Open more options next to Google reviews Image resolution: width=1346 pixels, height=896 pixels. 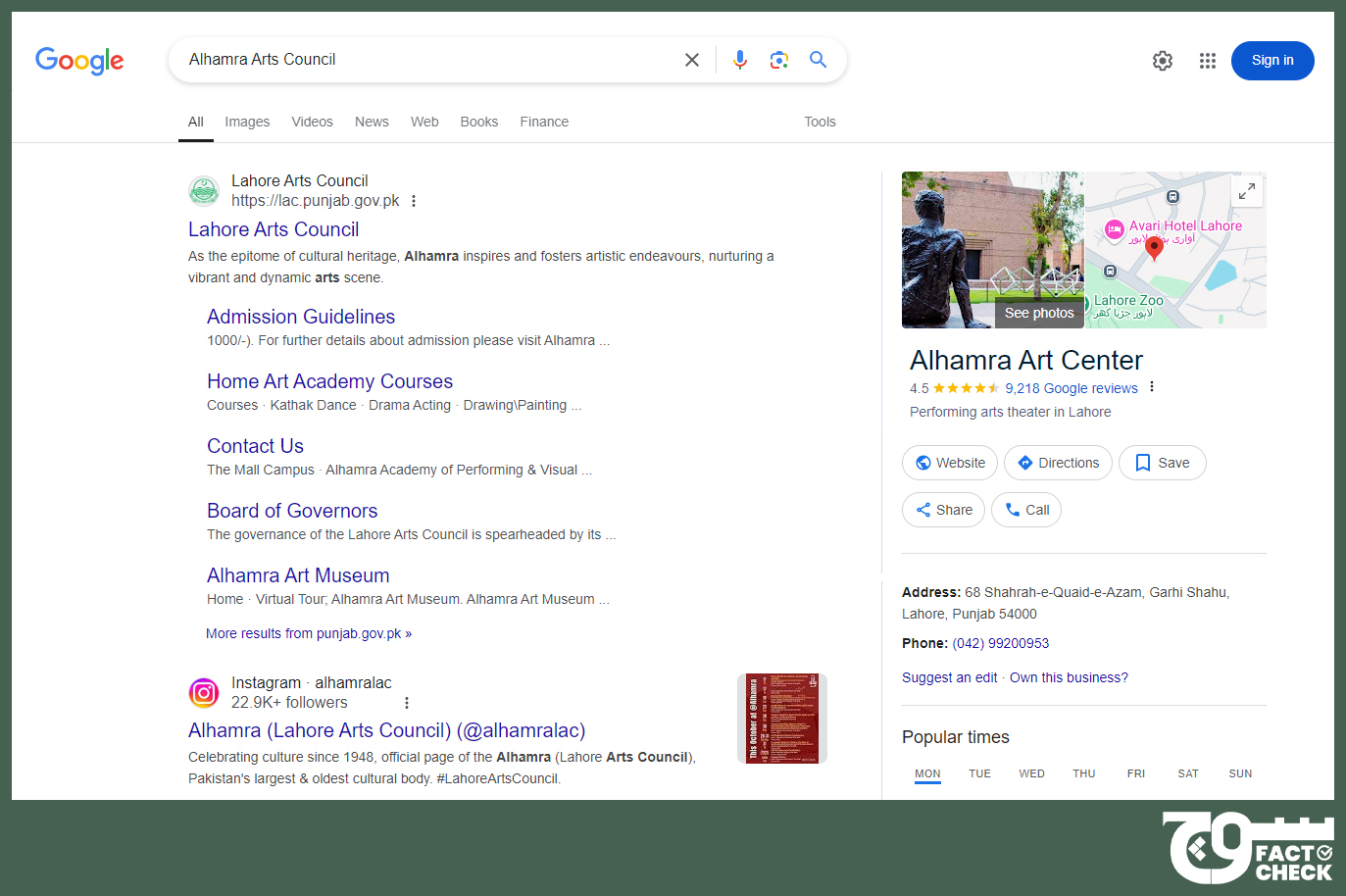coord(1152,387)
